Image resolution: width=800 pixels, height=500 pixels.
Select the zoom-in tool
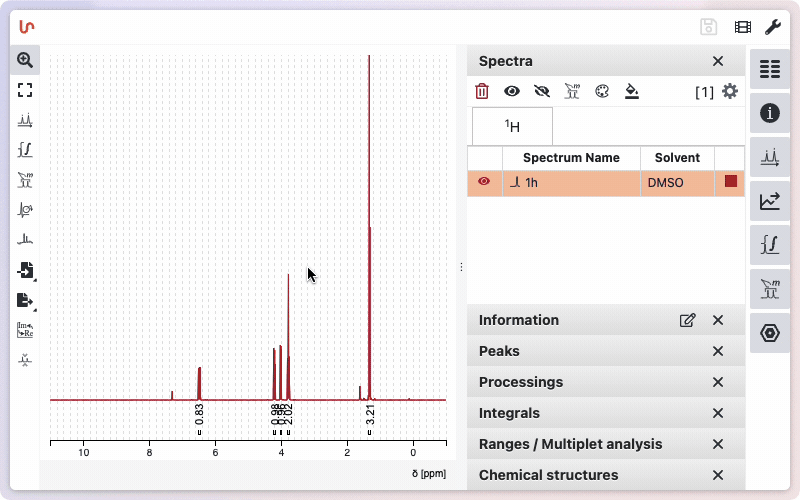point(25,60)
